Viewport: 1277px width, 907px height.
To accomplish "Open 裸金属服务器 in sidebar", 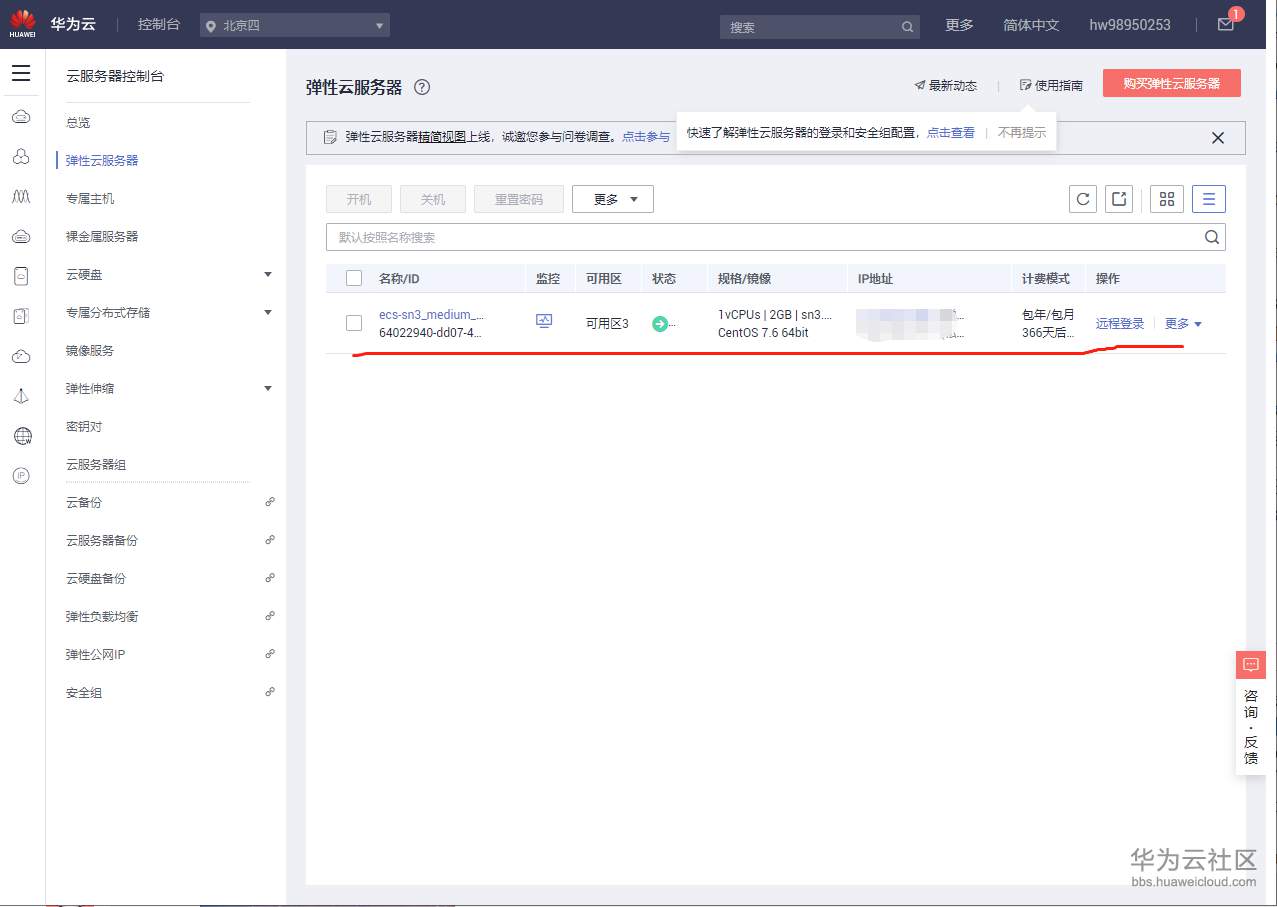I will (102, 236).
